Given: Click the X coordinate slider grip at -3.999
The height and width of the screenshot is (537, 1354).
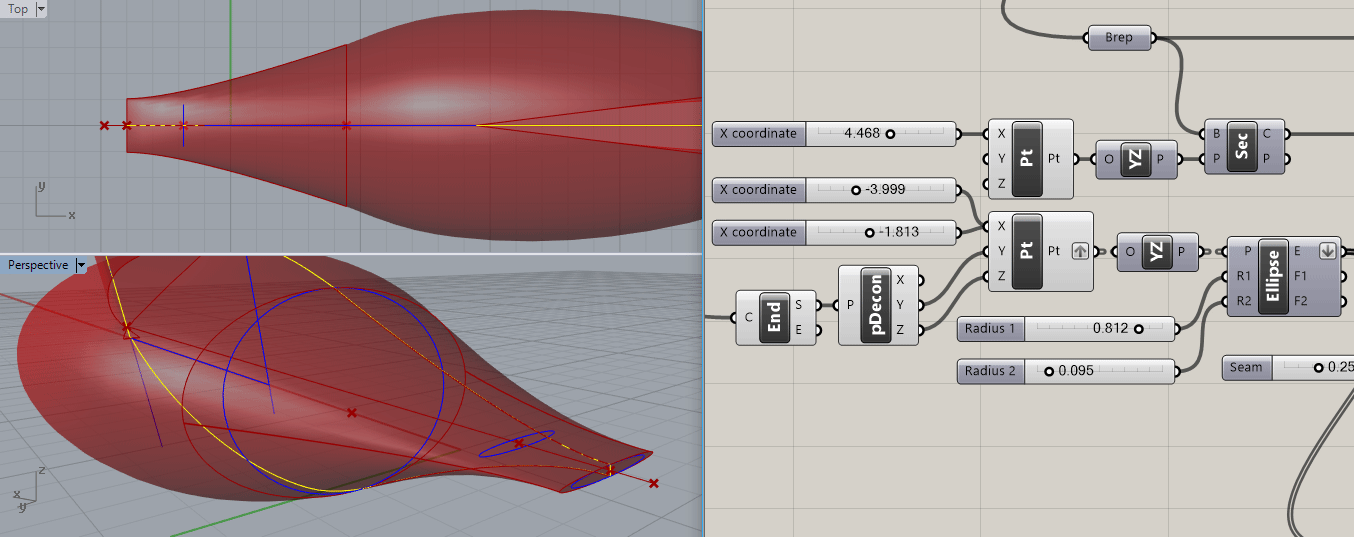Looking at the screenshot, I should coord(856,190).
